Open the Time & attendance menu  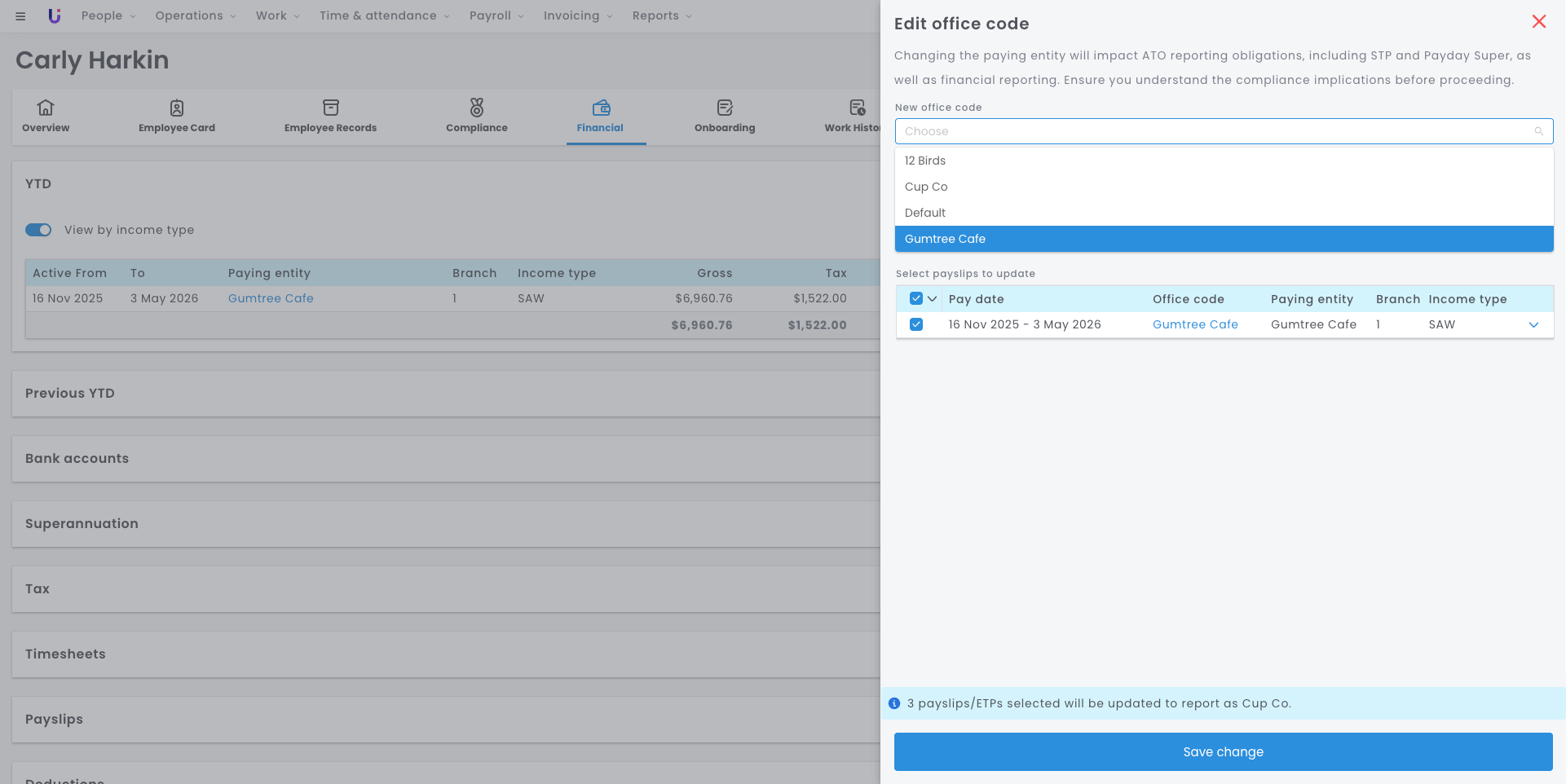point(385,15)
